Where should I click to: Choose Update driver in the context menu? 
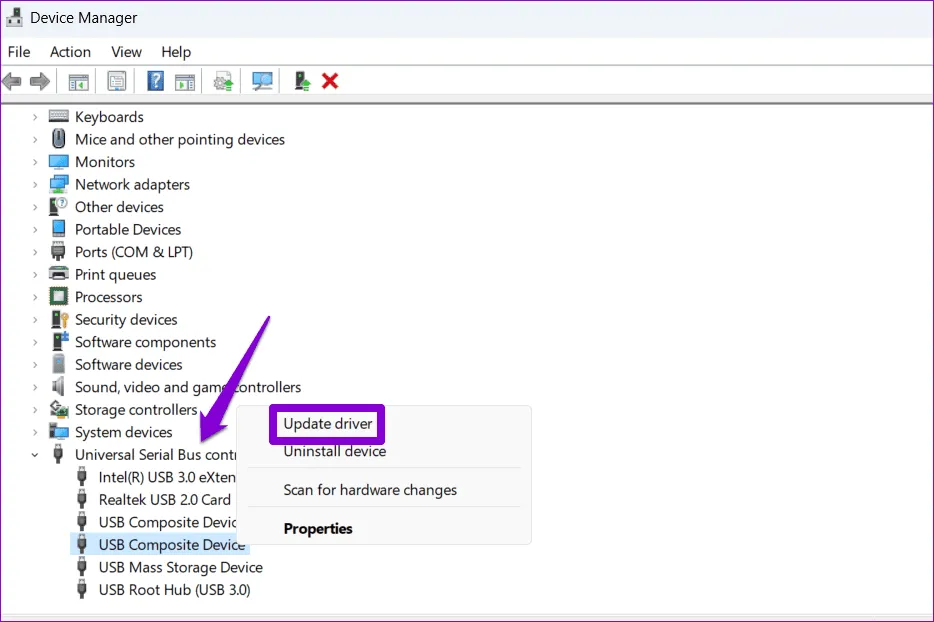(x=328, y=424)
